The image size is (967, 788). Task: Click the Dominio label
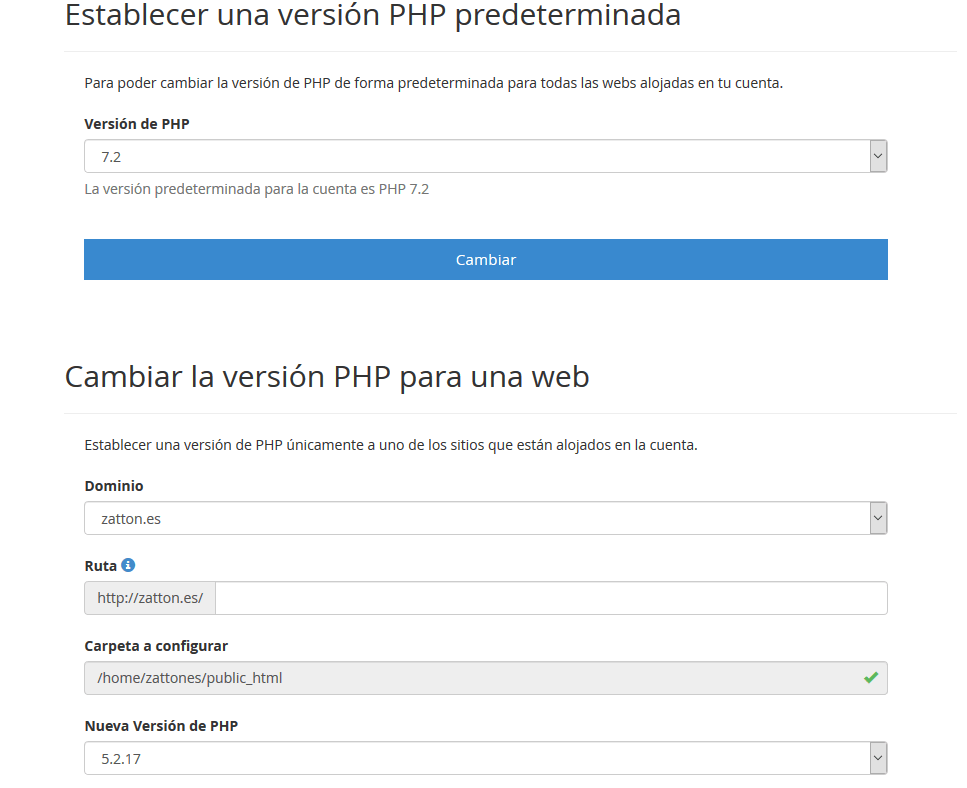click(114, 486)
